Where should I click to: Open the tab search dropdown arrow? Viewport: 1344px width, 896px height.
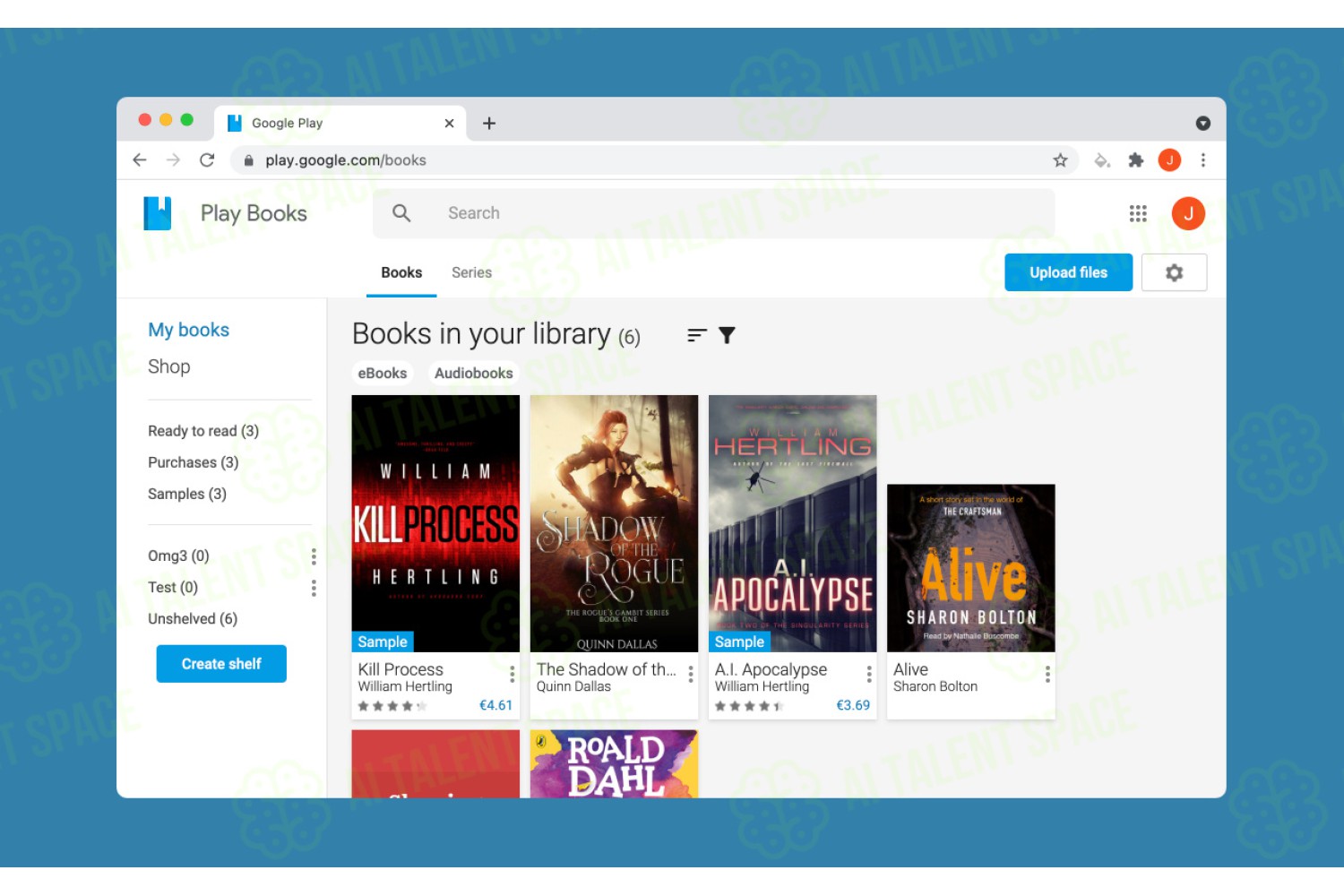[1203, 124]
